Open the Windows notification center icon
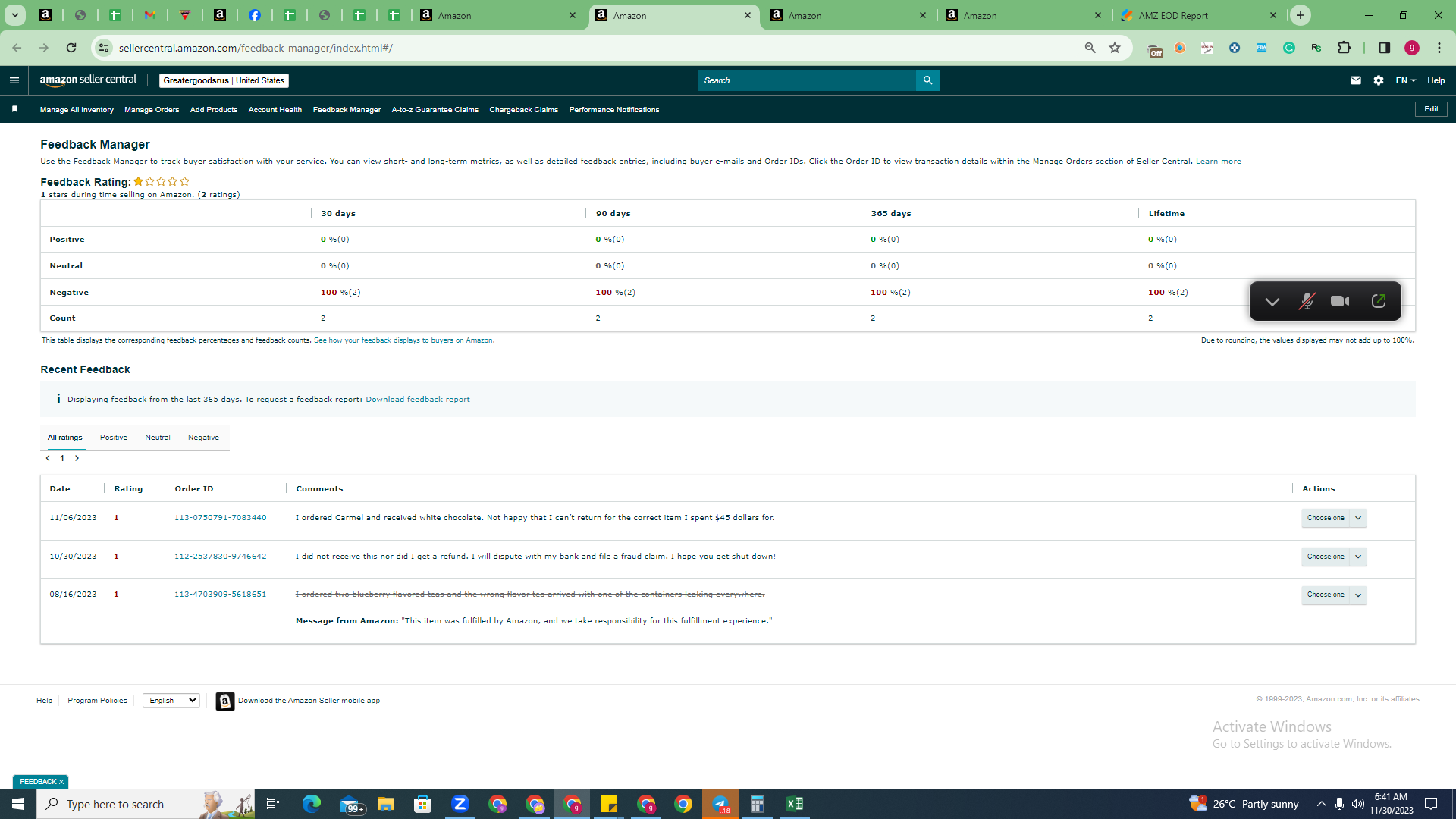This screenshot has width=1456, height=819. [x=1431, y=804]
